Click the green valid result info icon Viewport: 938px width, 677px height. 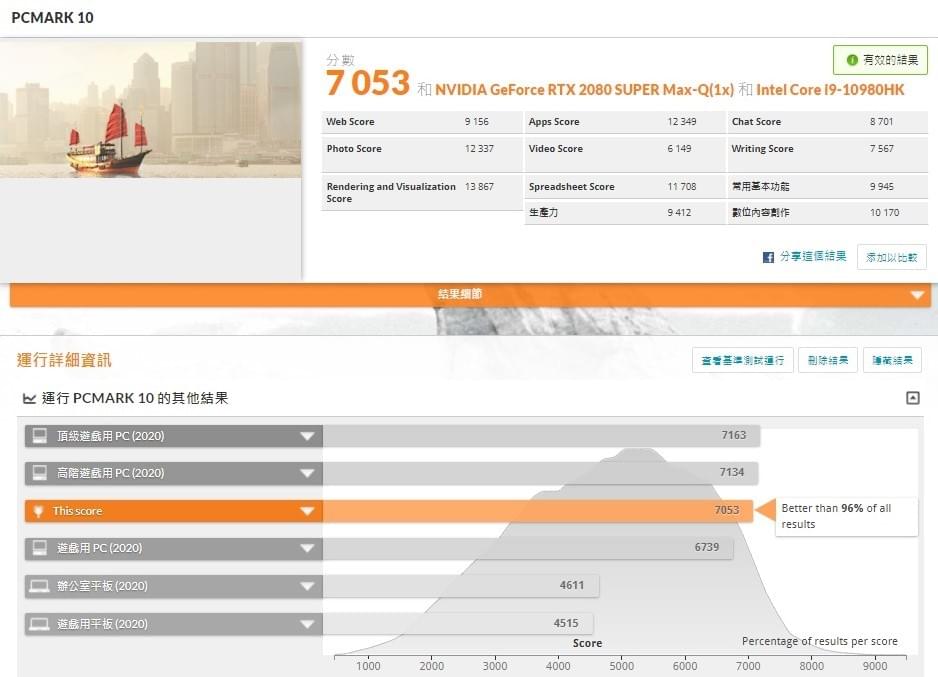pos(852,60)
